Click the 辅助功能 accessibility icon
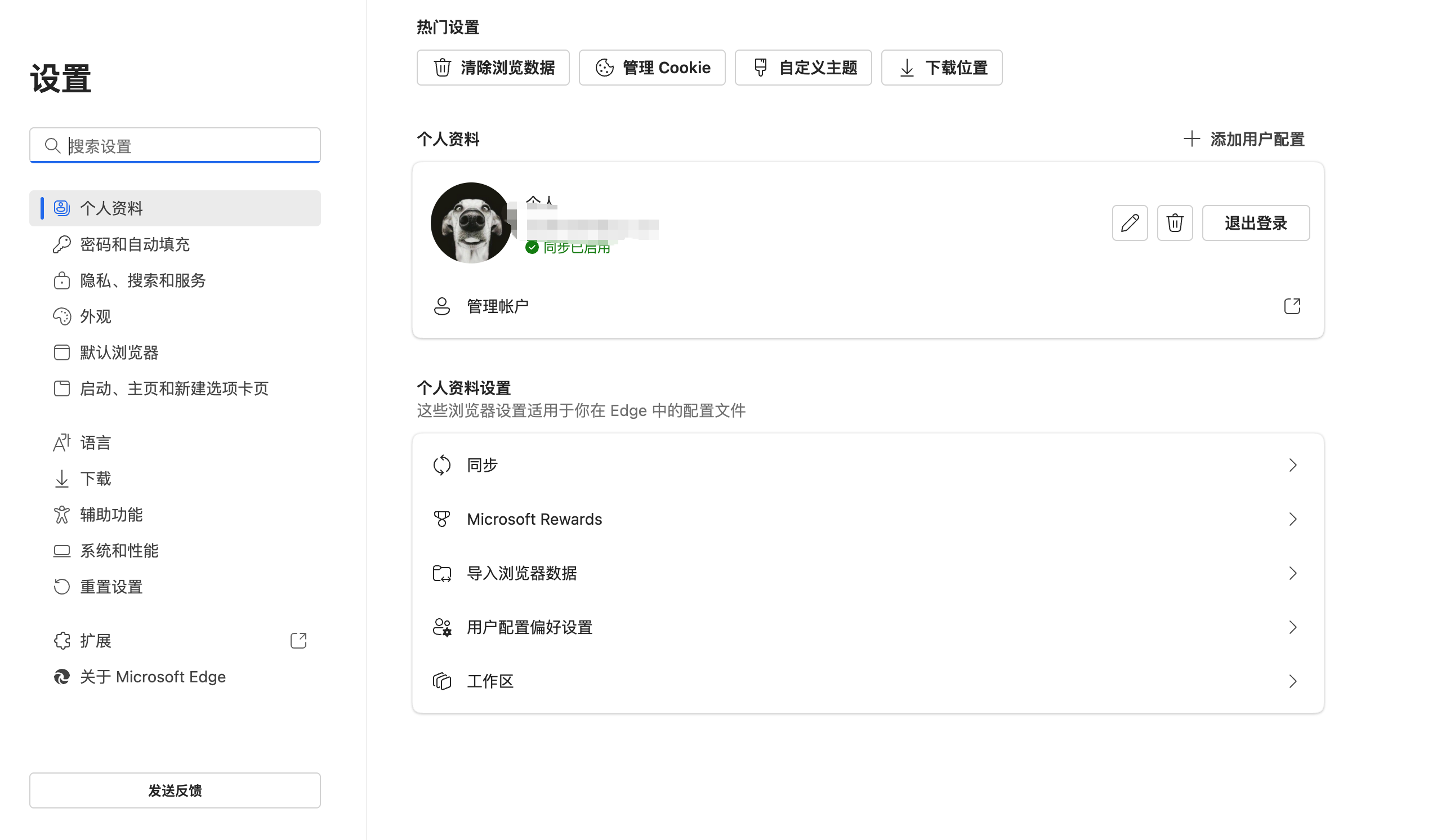1437x840 pixels. tap(61, 515)
